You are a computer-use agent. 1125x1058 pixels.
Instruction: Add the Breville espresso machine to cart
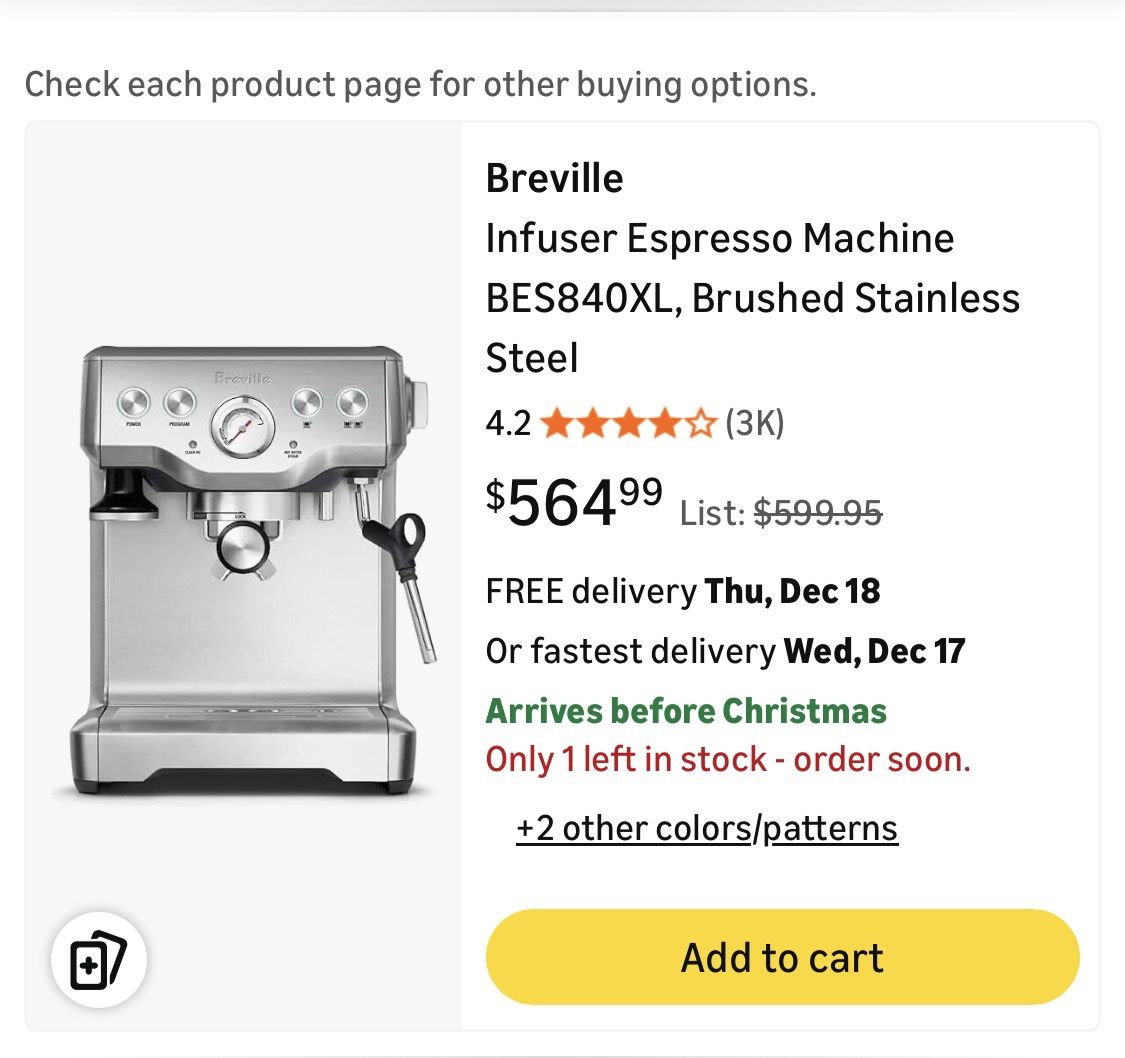click(782, 957)
